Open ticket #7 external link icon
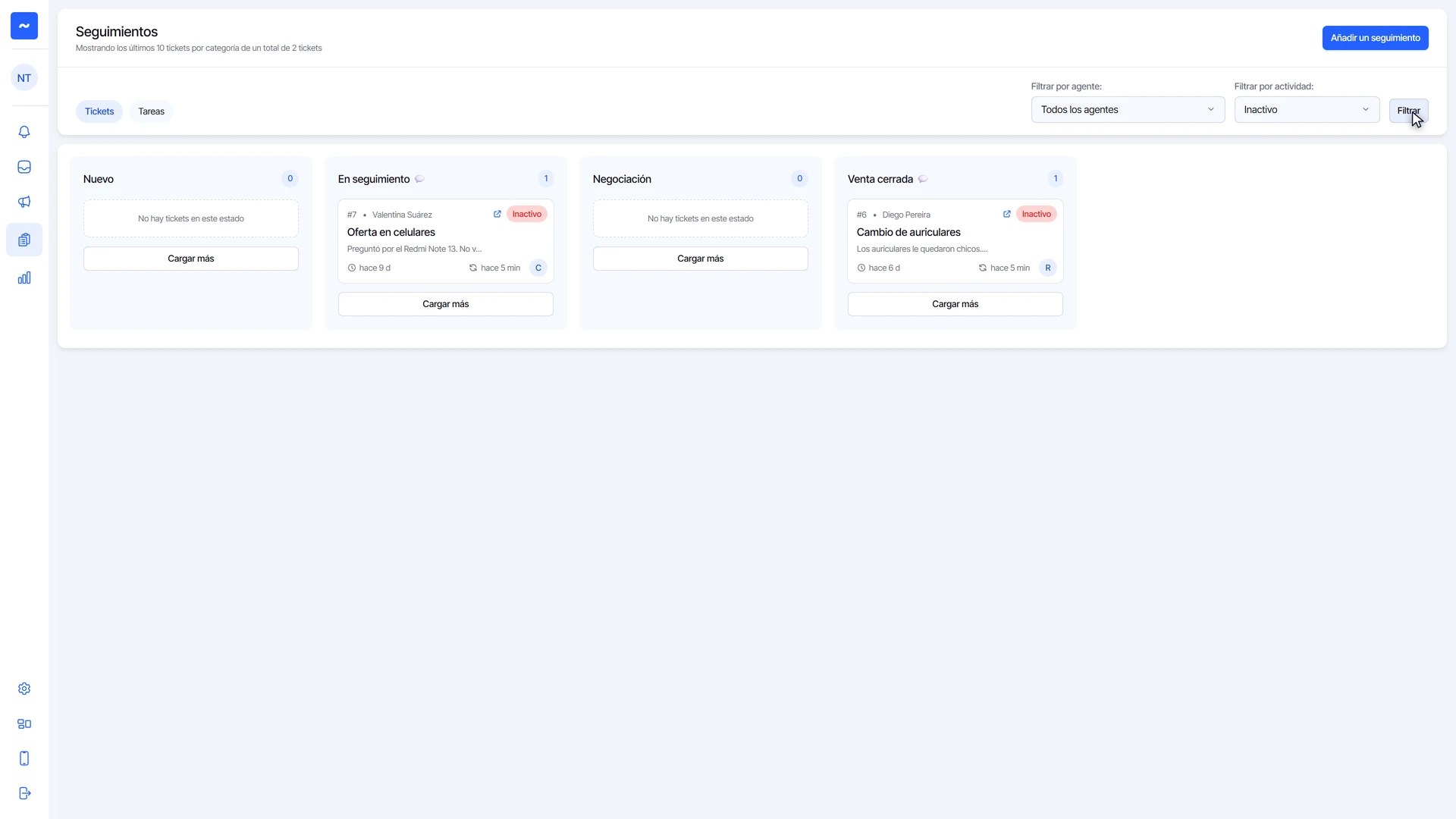 pos(497,215)
